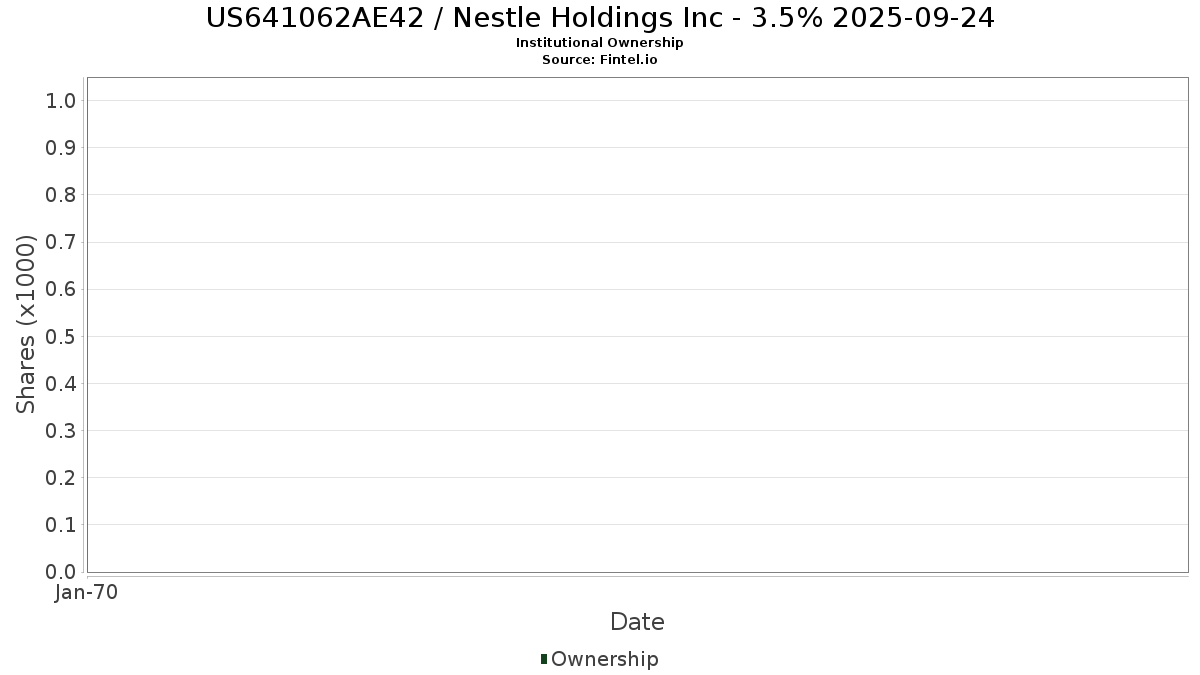Click the chart title Nestle Holdings Inc
The height and width of the screenshot is (675, 1200).
tap(600, 18)
